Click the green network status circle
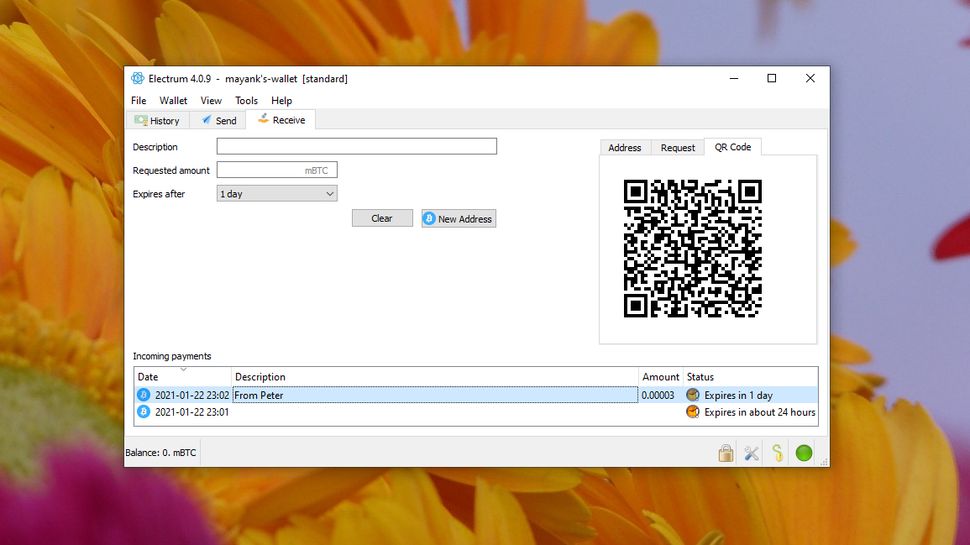 click(x=804, y=453)
